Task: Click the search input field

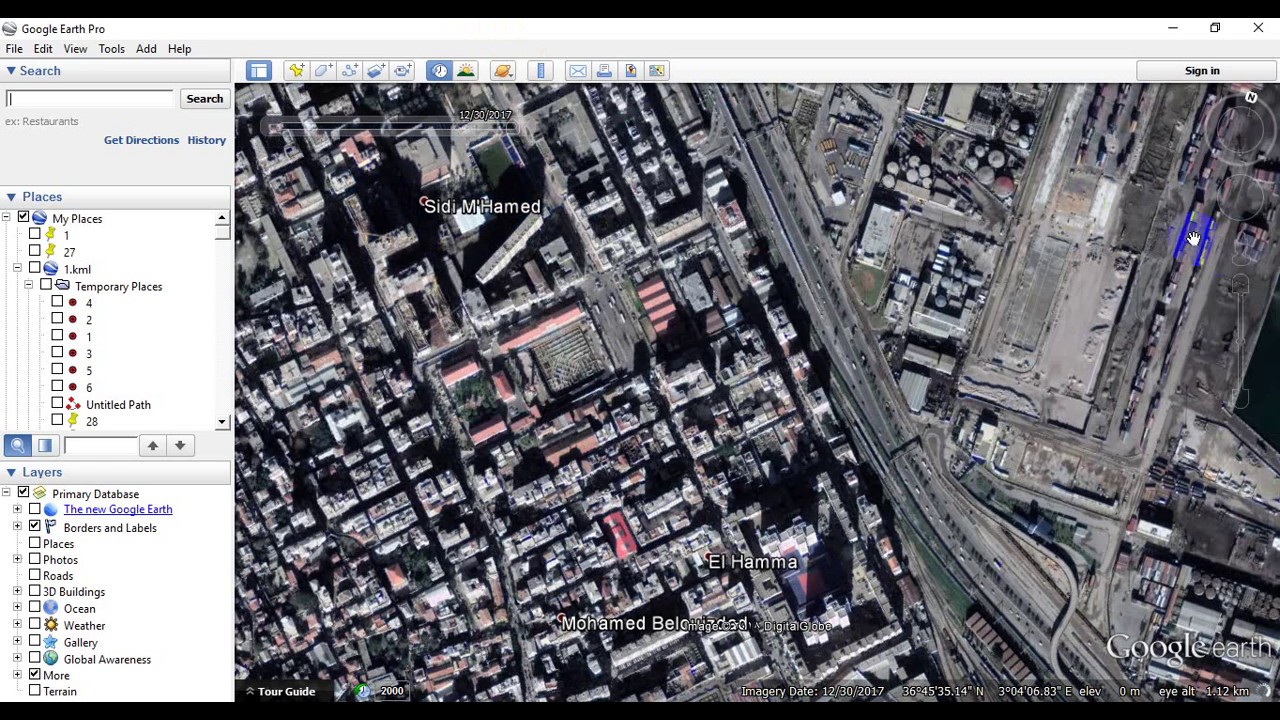Action: coord(90,99)
